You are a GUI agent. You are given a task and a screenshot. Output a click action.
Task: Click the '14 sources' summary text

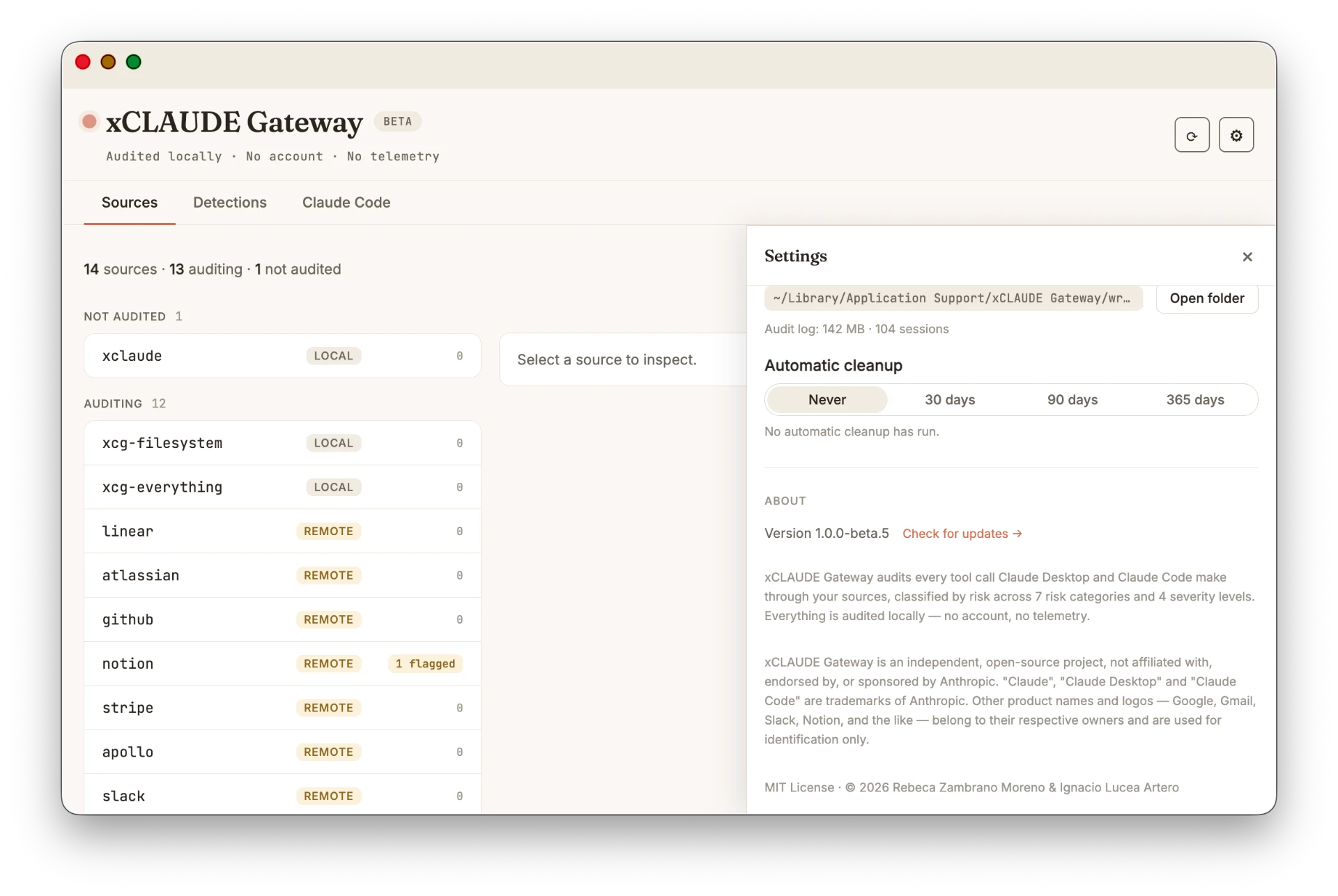point(121,270)
